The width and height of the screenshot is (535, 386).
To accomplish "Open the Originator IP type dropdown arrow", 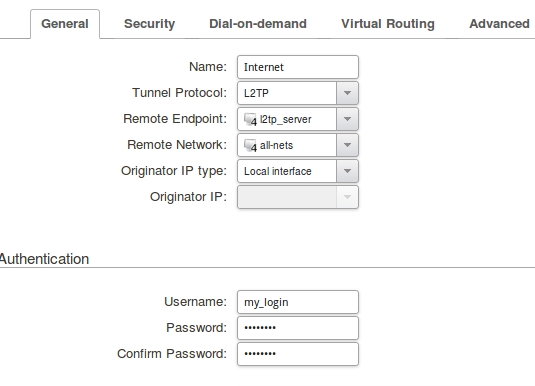I will pyautogui.click(x=347, y=171).
